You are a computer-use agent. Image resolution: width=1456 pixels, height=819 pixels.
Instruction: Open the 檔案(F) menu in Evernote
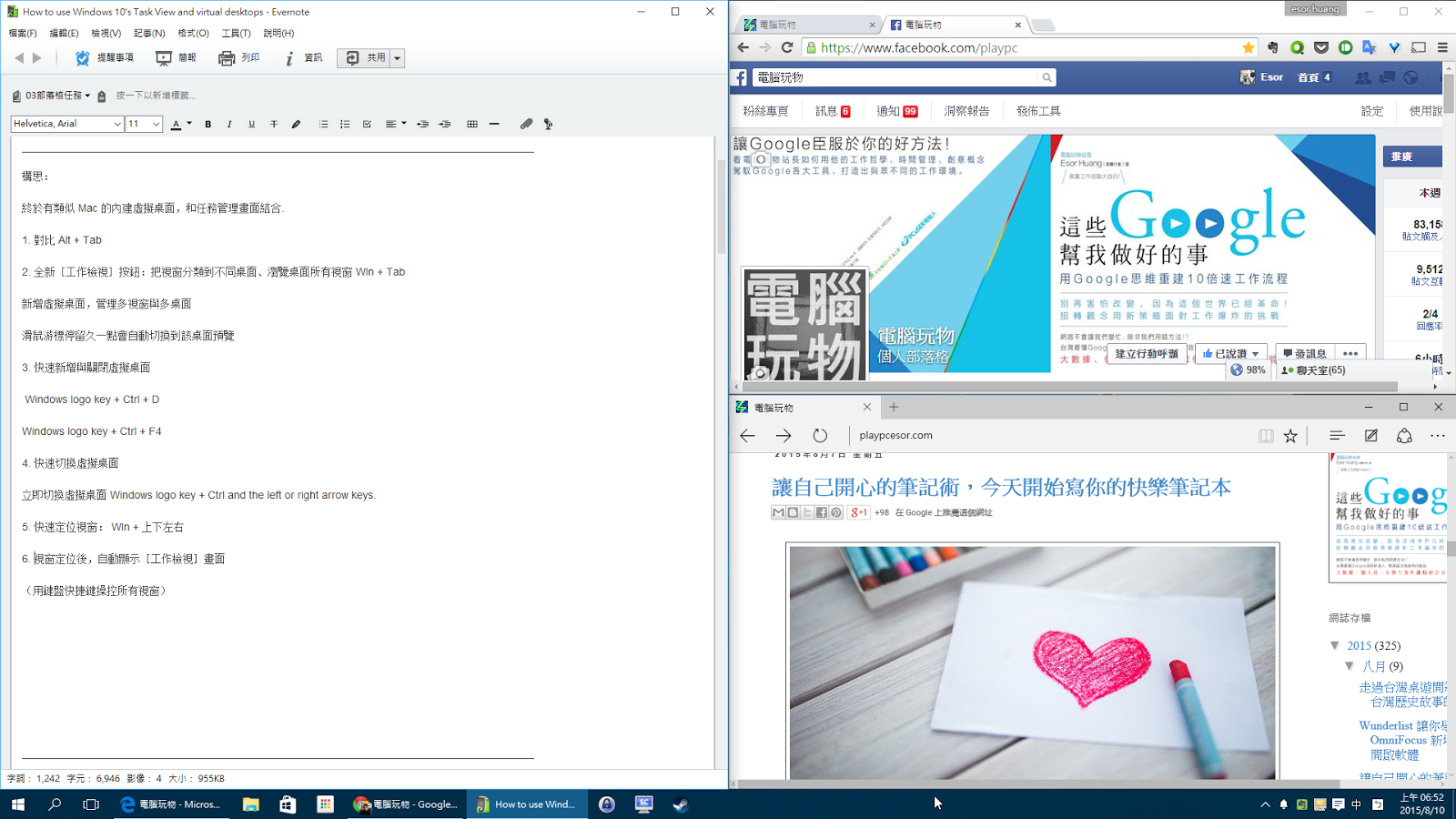click(23, 33)
